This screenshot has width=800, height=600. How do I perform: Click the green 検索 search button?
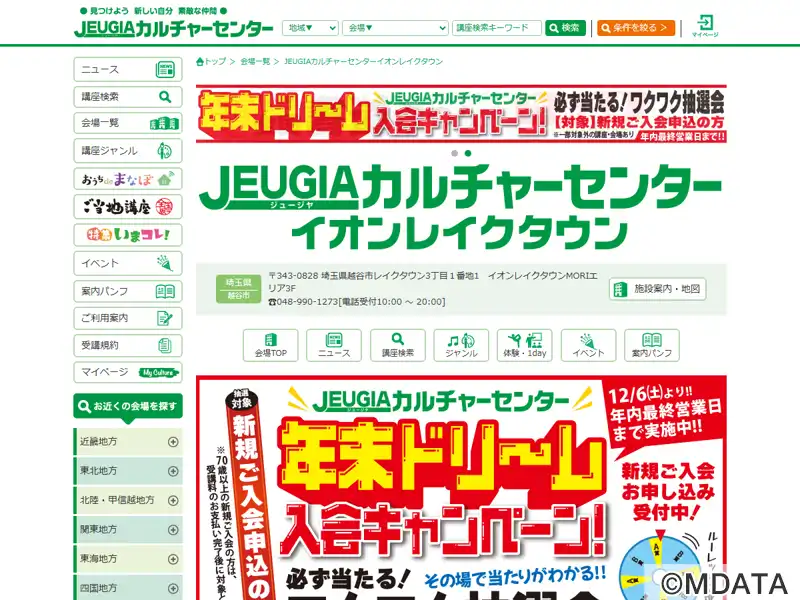(x=565, y=28)
